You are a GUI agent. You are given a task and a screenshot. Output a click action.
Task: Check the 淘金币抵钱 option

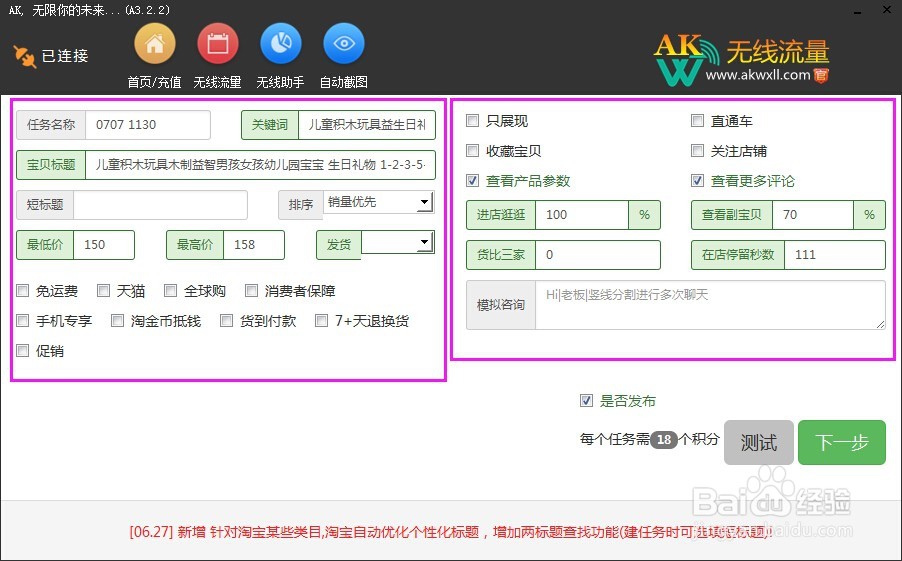pyautogui.click(x=117, y=320)
